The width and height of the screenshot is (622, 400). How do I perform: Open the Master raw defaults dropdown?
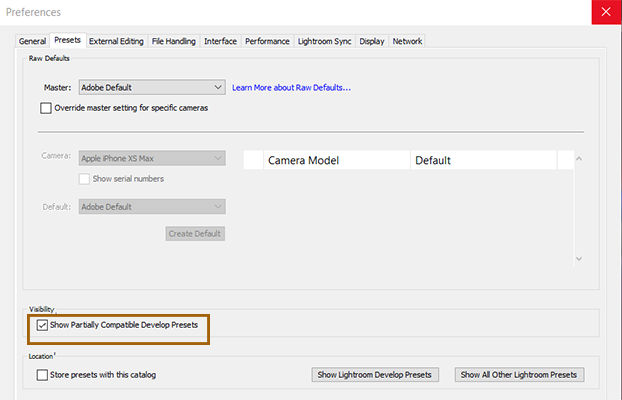tap(152, 87)
